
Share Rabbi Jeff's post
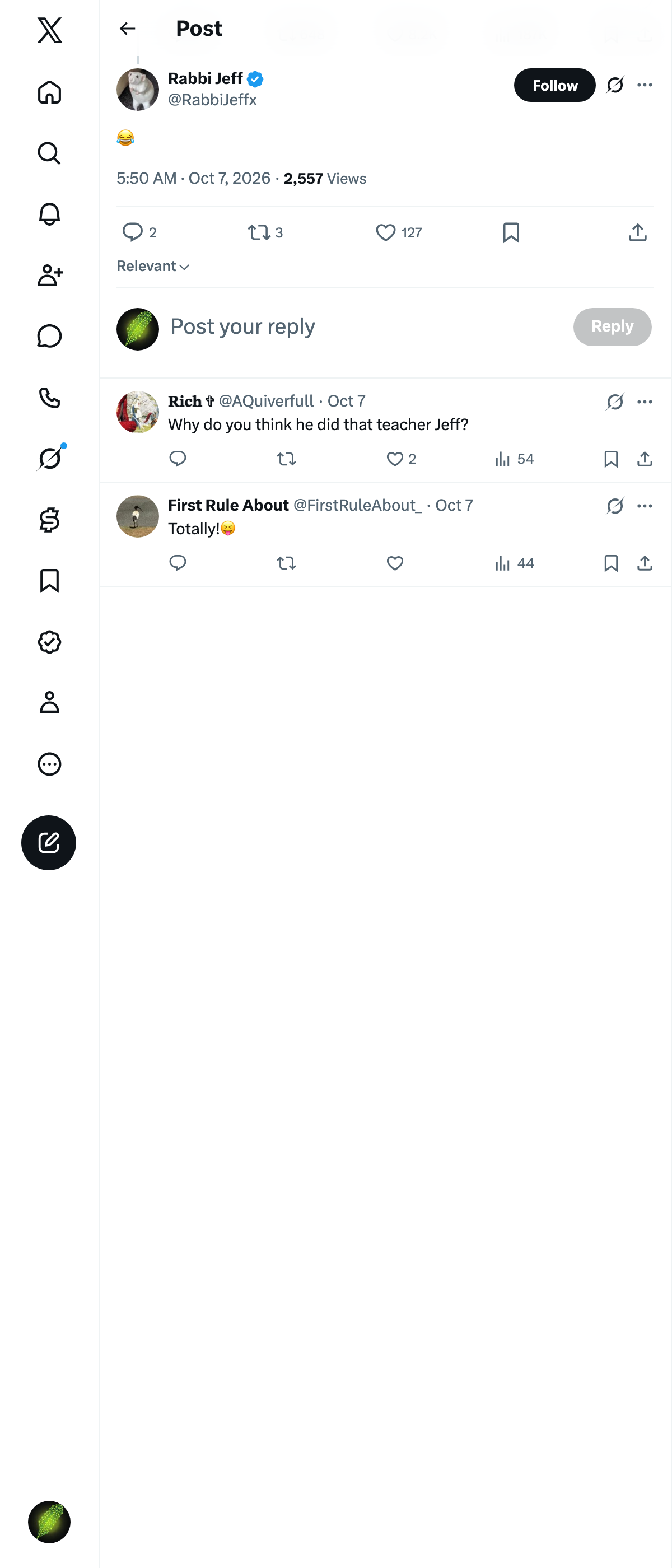(x=637, y=232)
